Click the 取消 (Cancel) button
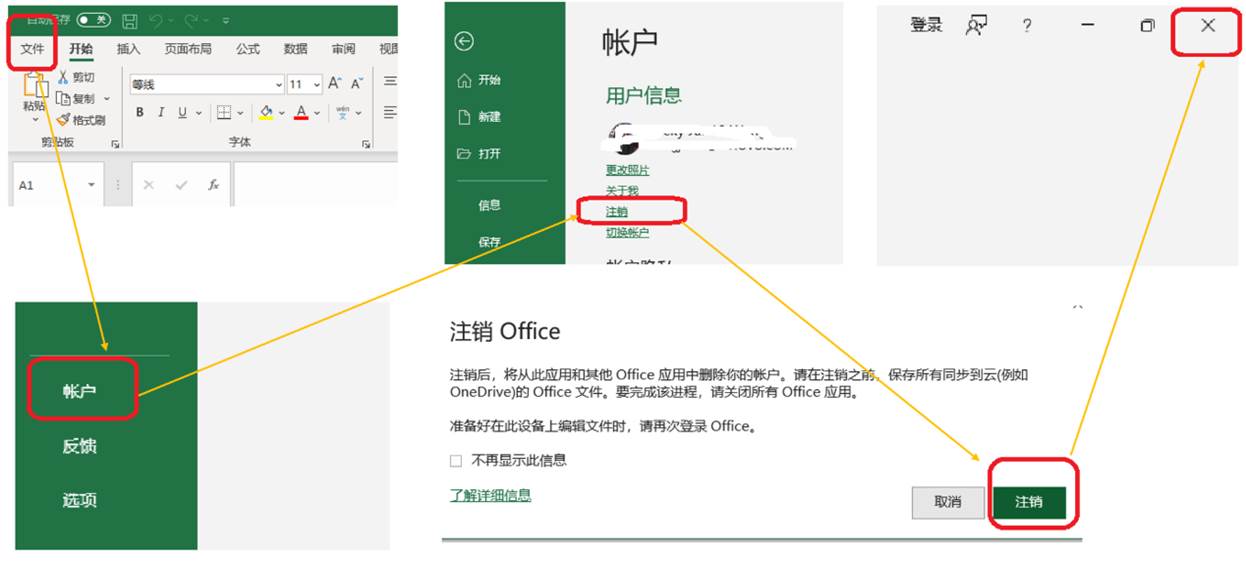Screen dimensions: 1246x561 (x=947, y=502)
